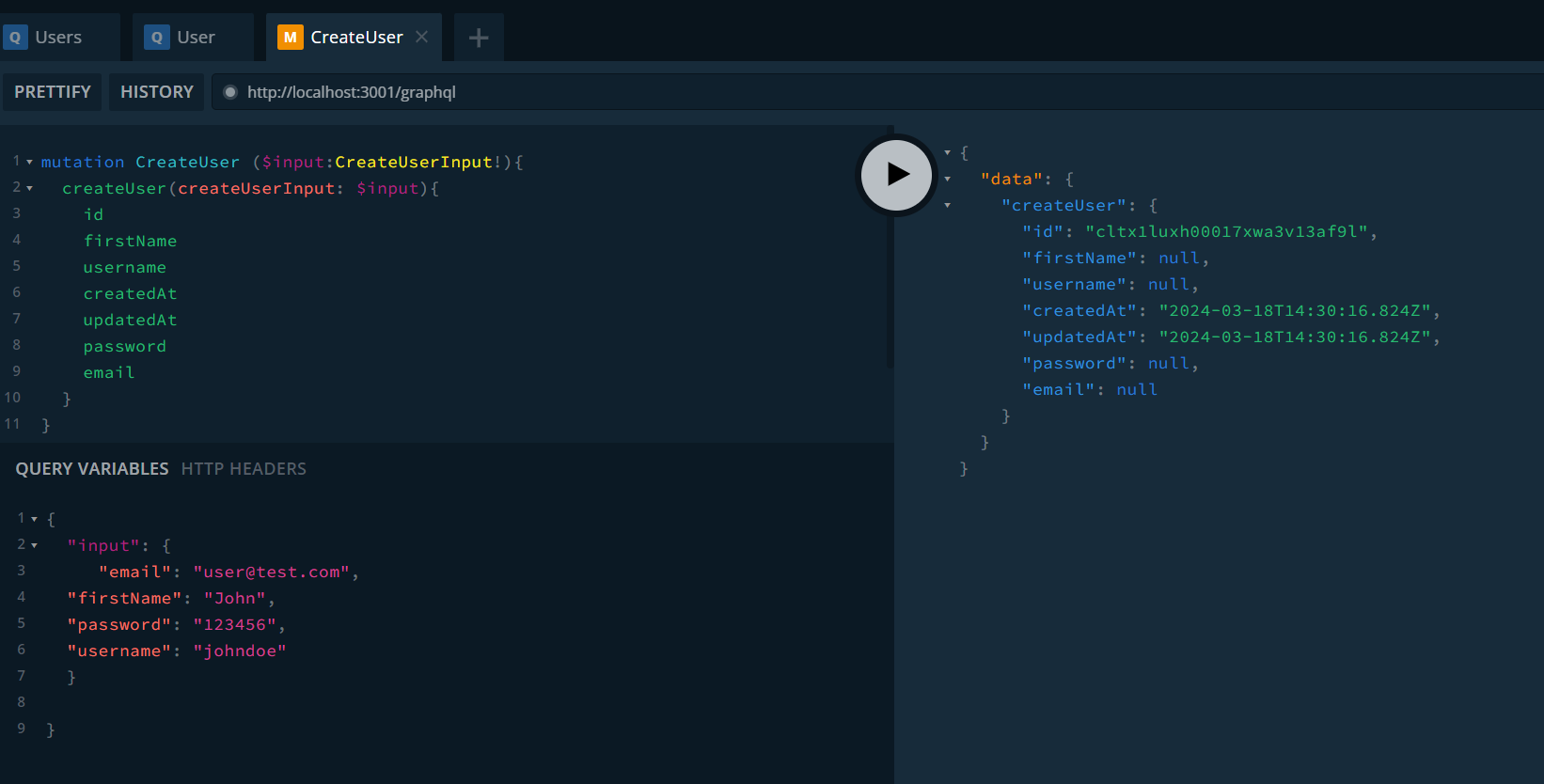Add a new tab with the plus icon
1544x784 pixels.
(x=479, y=38)
